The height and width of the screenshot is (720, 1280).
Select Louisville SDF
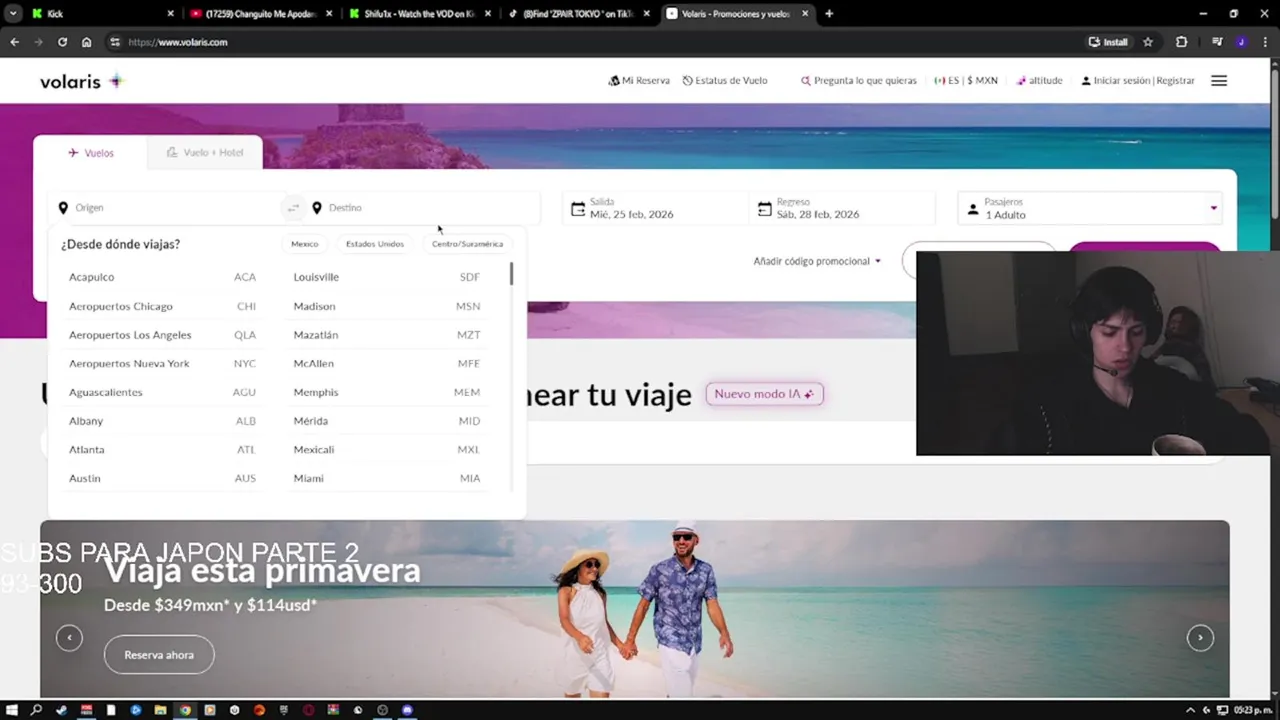387,277
